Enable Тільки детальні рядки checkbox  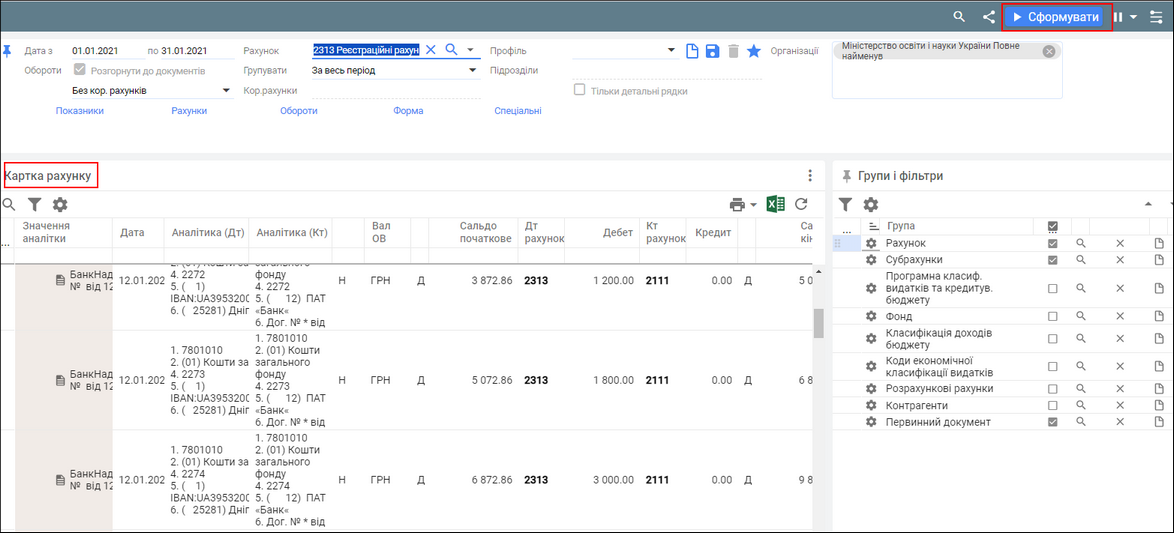click(579, 91)
